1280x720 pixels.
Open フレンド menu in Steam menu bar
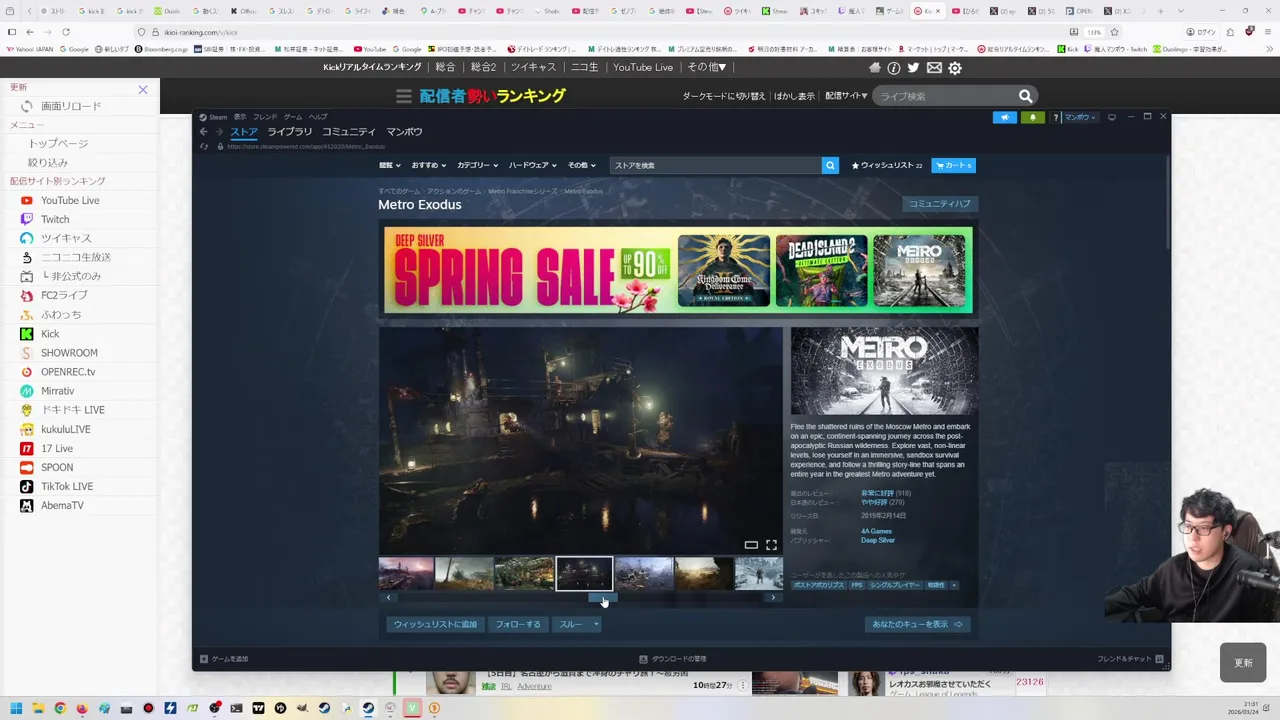click(x=265, y=117)
